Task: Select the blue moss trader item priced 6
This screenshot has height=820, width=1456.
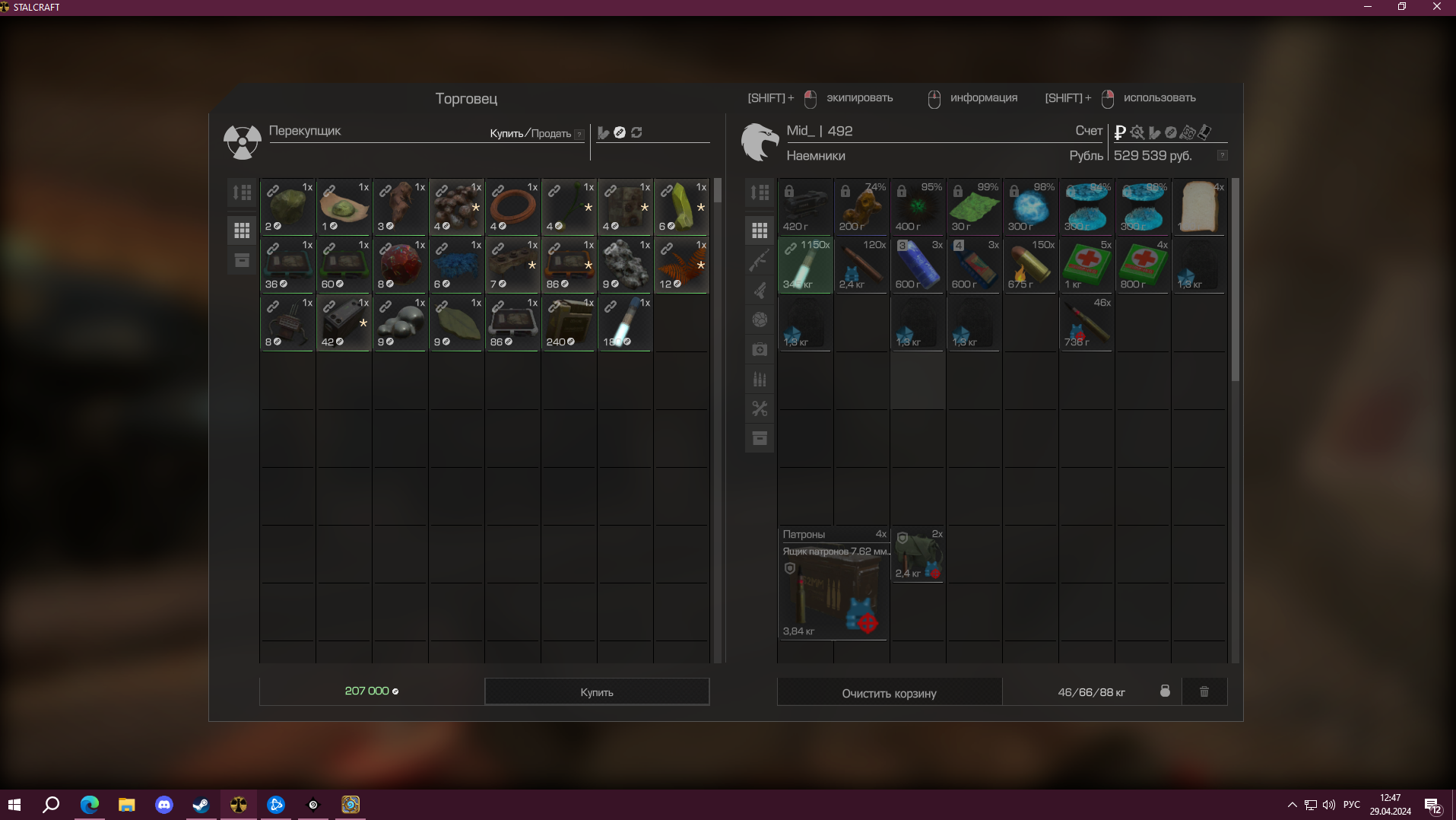Action: (x=456, y=265)
